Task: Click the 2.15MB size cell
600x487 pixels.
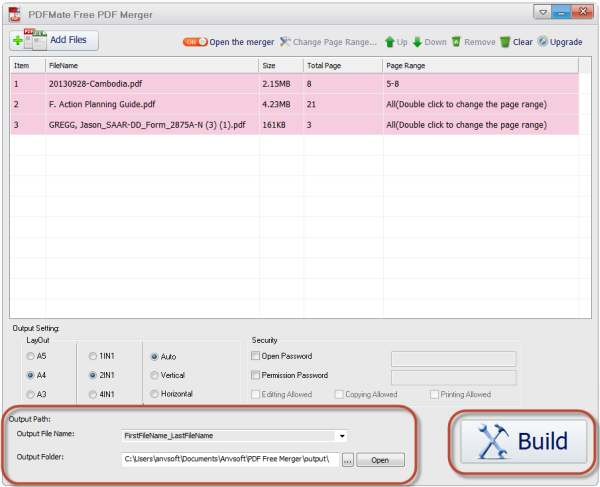Action: 281,84
